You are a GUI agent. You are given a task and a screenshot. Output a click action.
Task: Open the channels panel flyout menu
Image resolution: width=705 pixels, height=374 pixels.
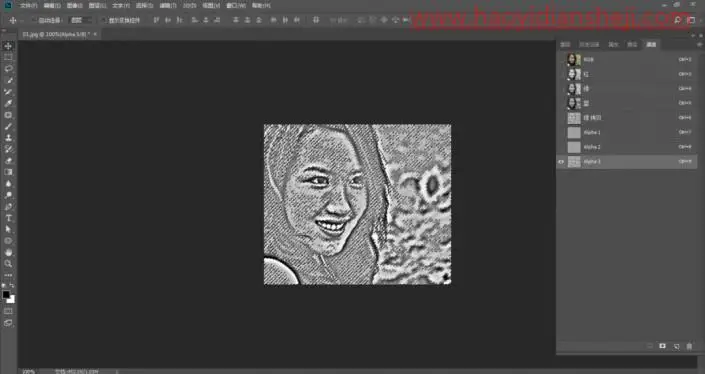[x=699, y=45]
